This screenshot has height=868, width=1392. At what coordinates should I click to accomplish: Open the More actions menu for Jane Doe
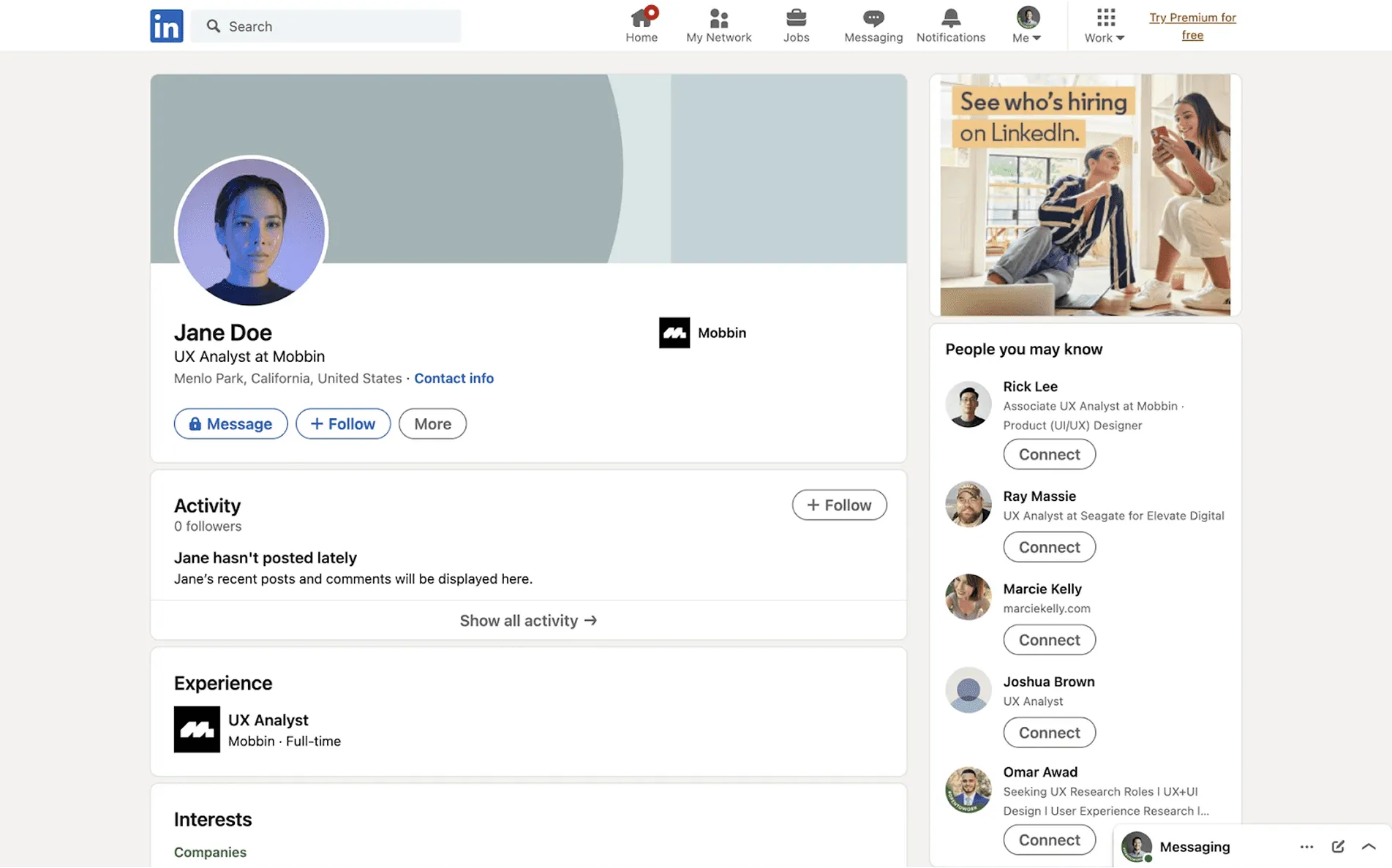point(432,423)
